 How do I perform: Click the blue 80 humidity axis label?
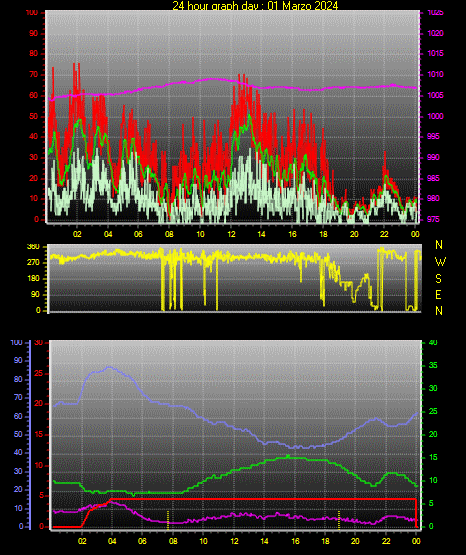[18, 379]
